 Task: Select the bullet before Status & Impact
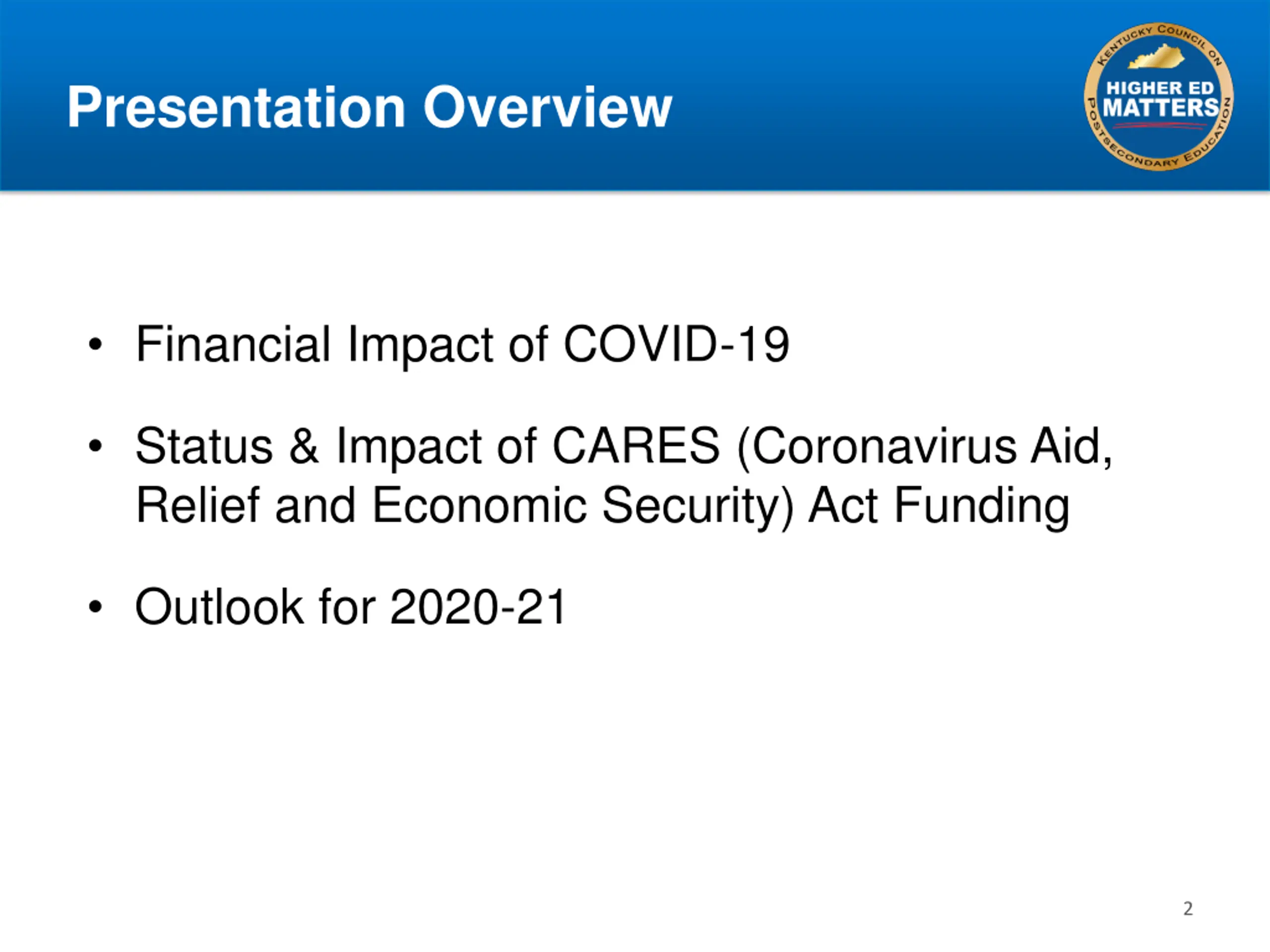pos(95,445)
